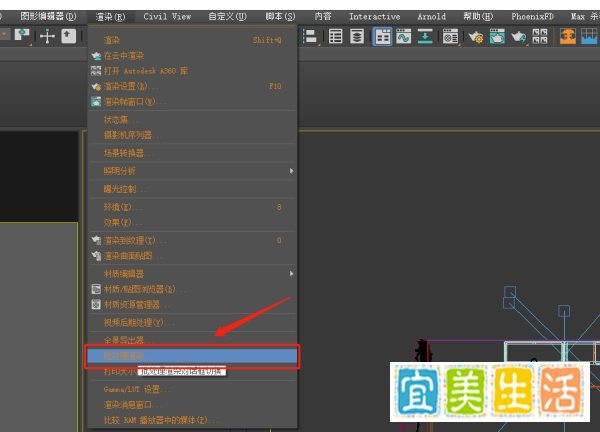Expand 材质编辑器 submenu arrow
This screenshot has height=432, width=600.
tap(292, 274)
